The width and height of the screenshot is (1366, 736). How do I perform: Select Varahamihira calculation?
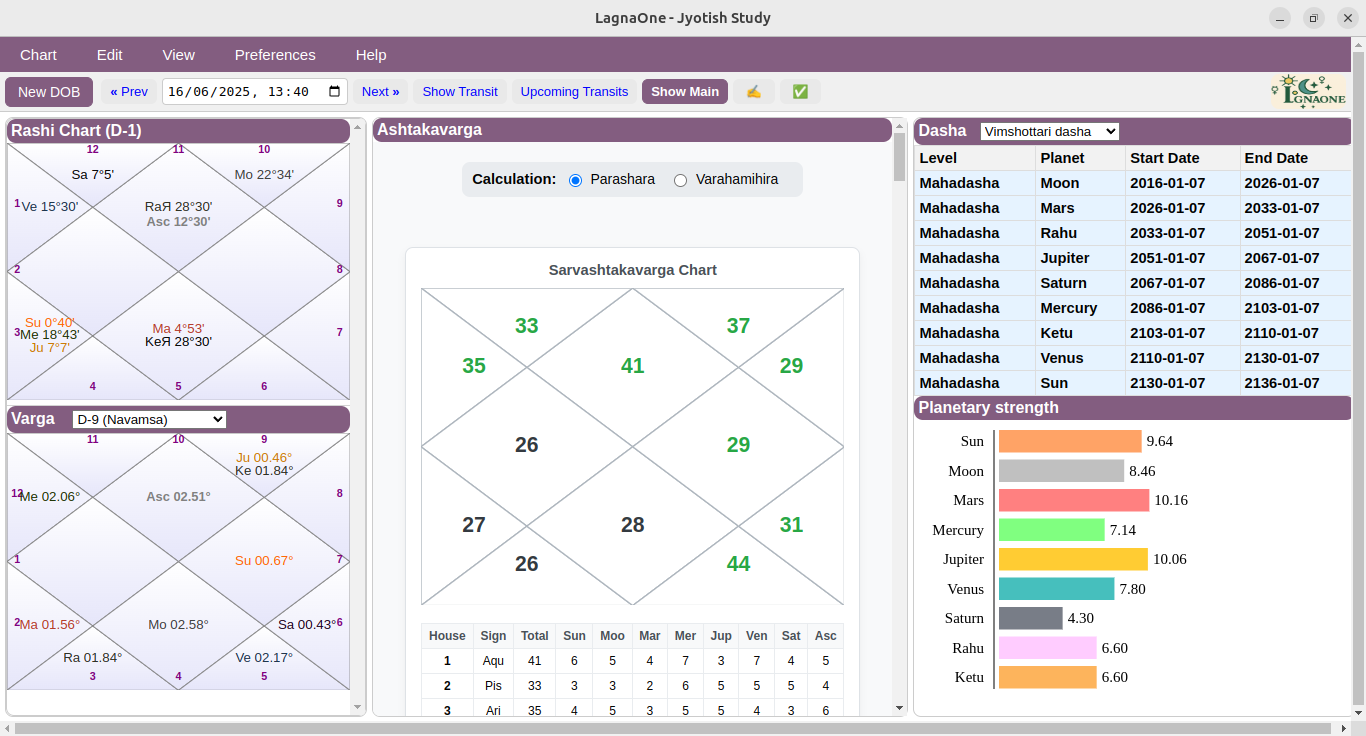tap(680, 180)
